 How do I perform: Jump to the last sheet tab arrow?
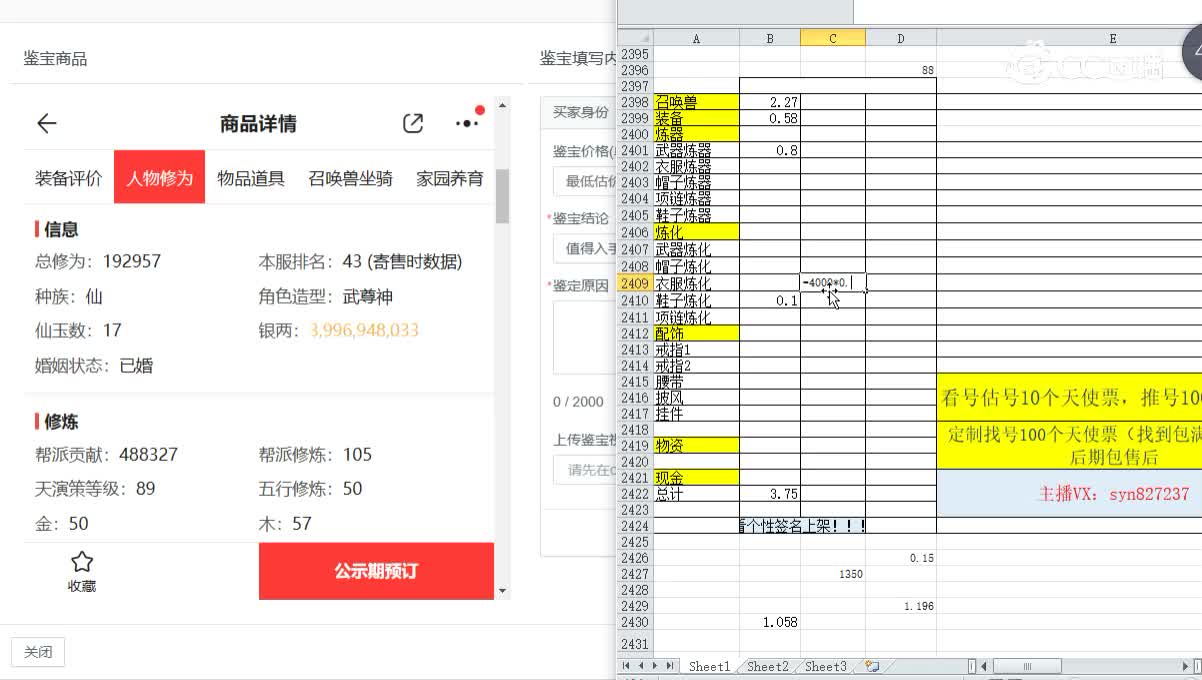pos(669,666)
